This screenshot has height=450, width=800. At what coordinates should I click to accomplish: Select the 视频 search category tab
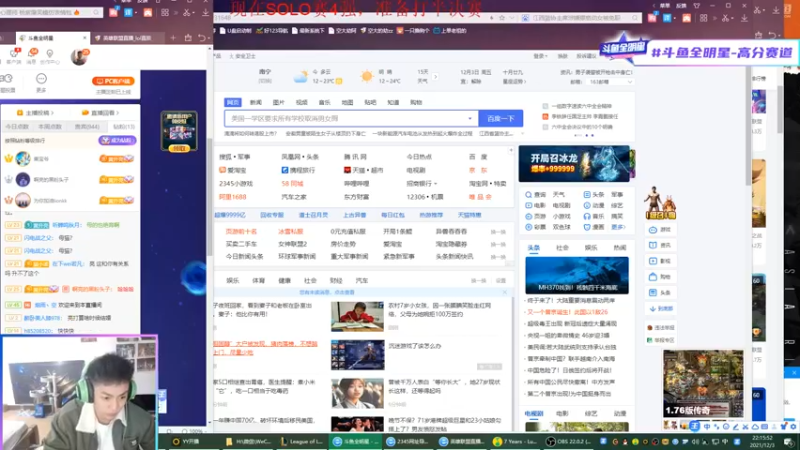(x=302, y=103)
